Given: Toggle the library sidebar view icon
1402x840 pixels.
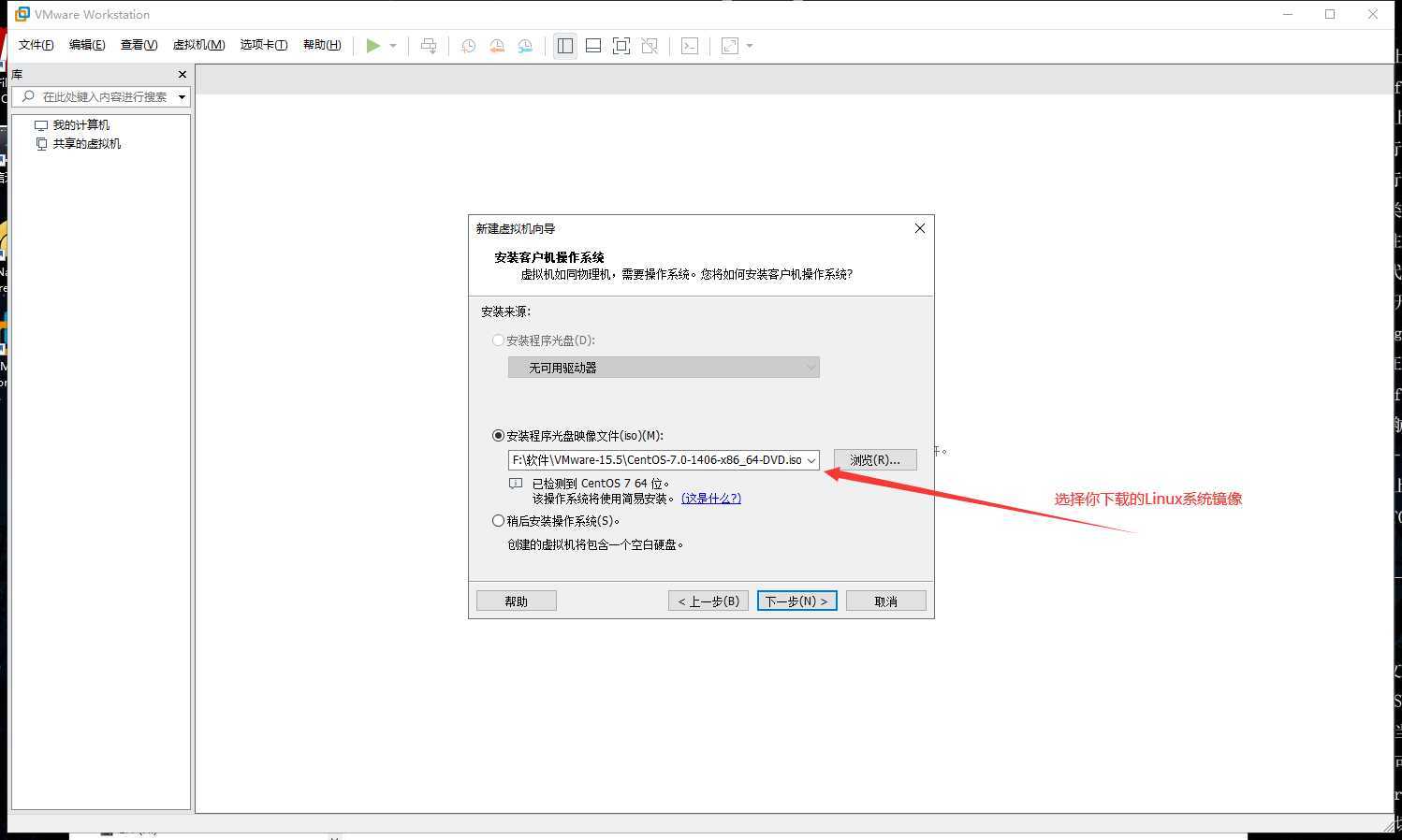Looking at the screenshot, I should point(565,46).
